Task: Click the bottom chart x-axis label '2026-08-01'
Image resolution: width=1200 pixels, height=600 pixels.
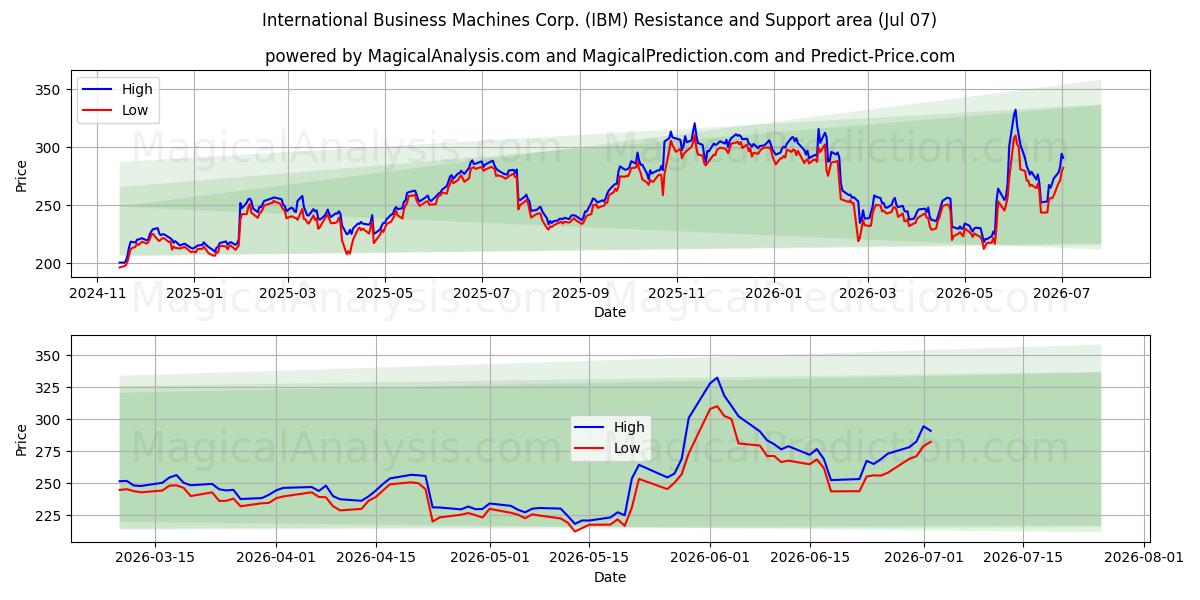Action: click(1144, 559)
